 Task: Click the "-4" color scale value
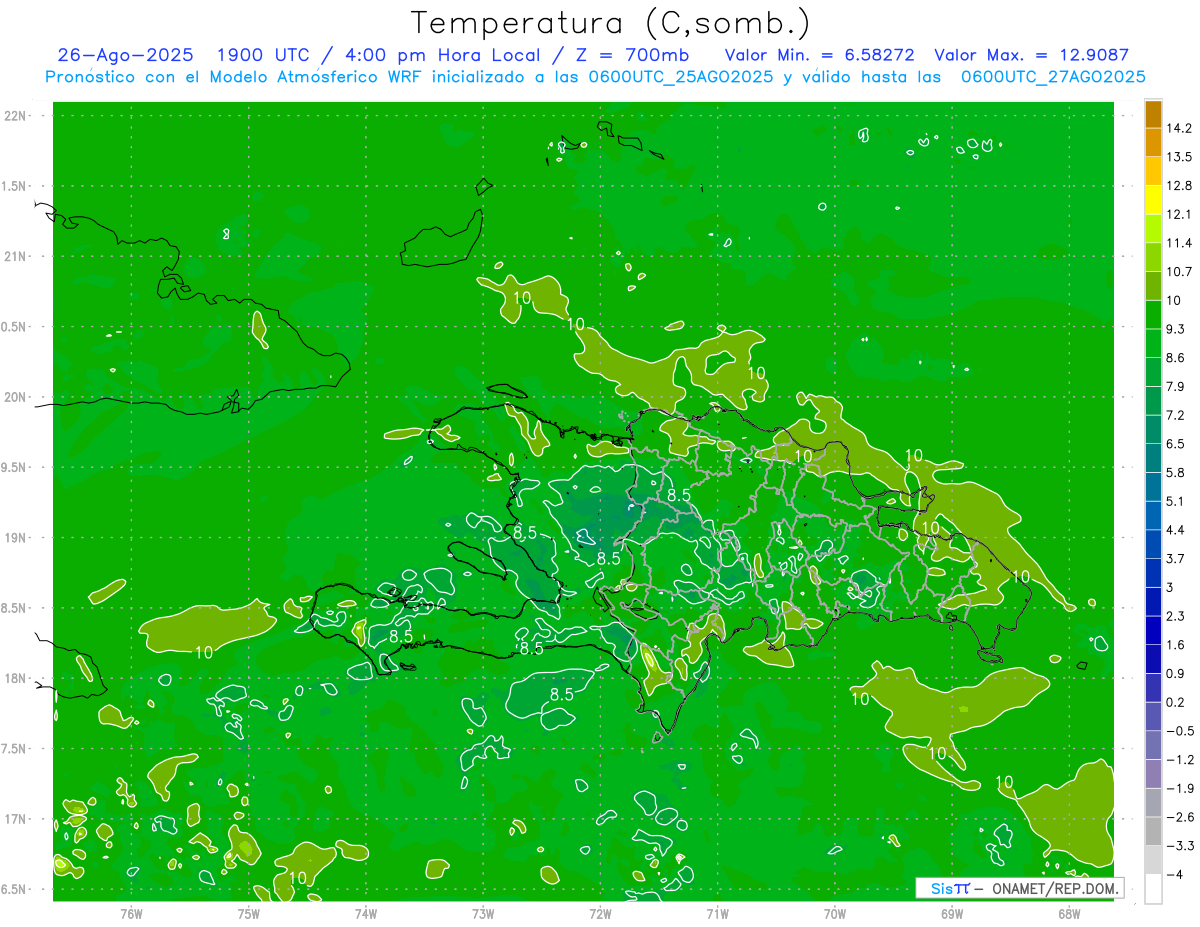(x=1176, y=874)
